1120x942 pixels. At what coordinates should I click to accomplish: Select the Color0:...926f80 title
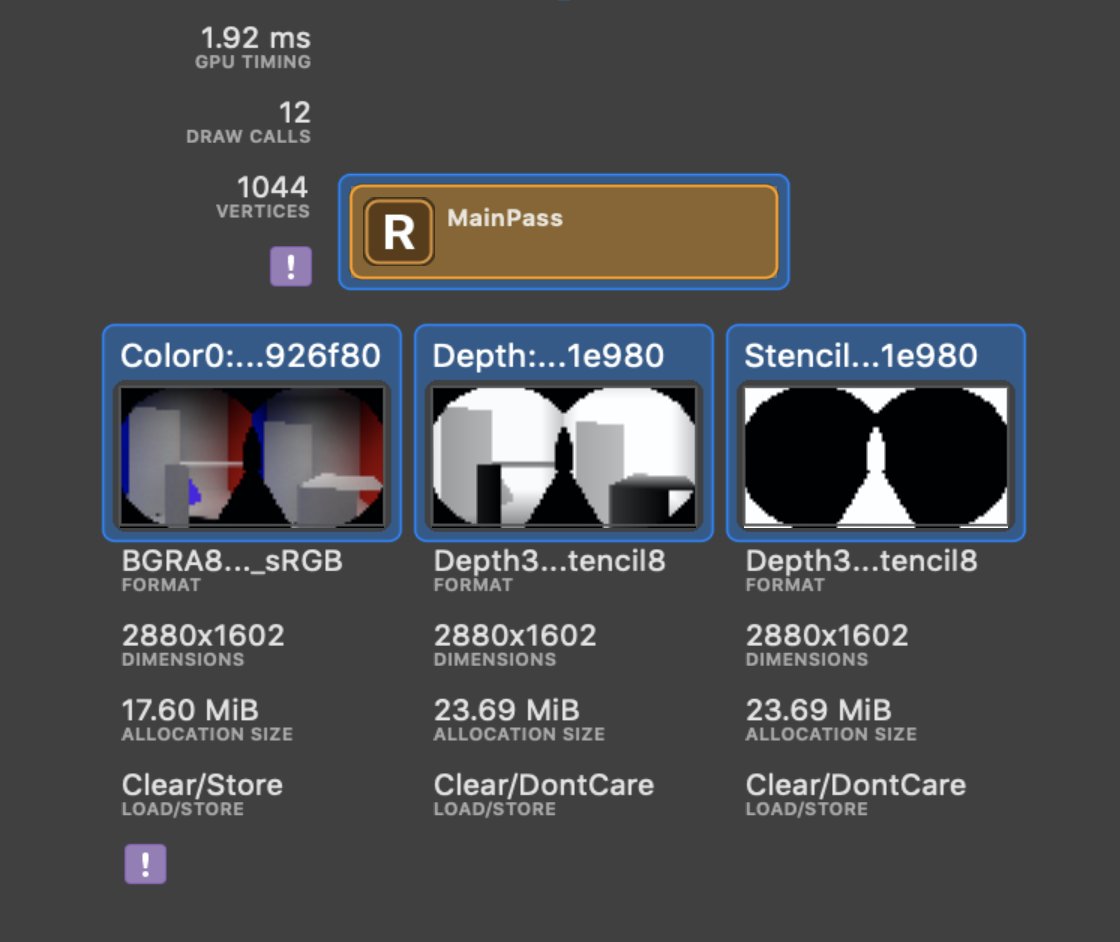tap(250, 355)
